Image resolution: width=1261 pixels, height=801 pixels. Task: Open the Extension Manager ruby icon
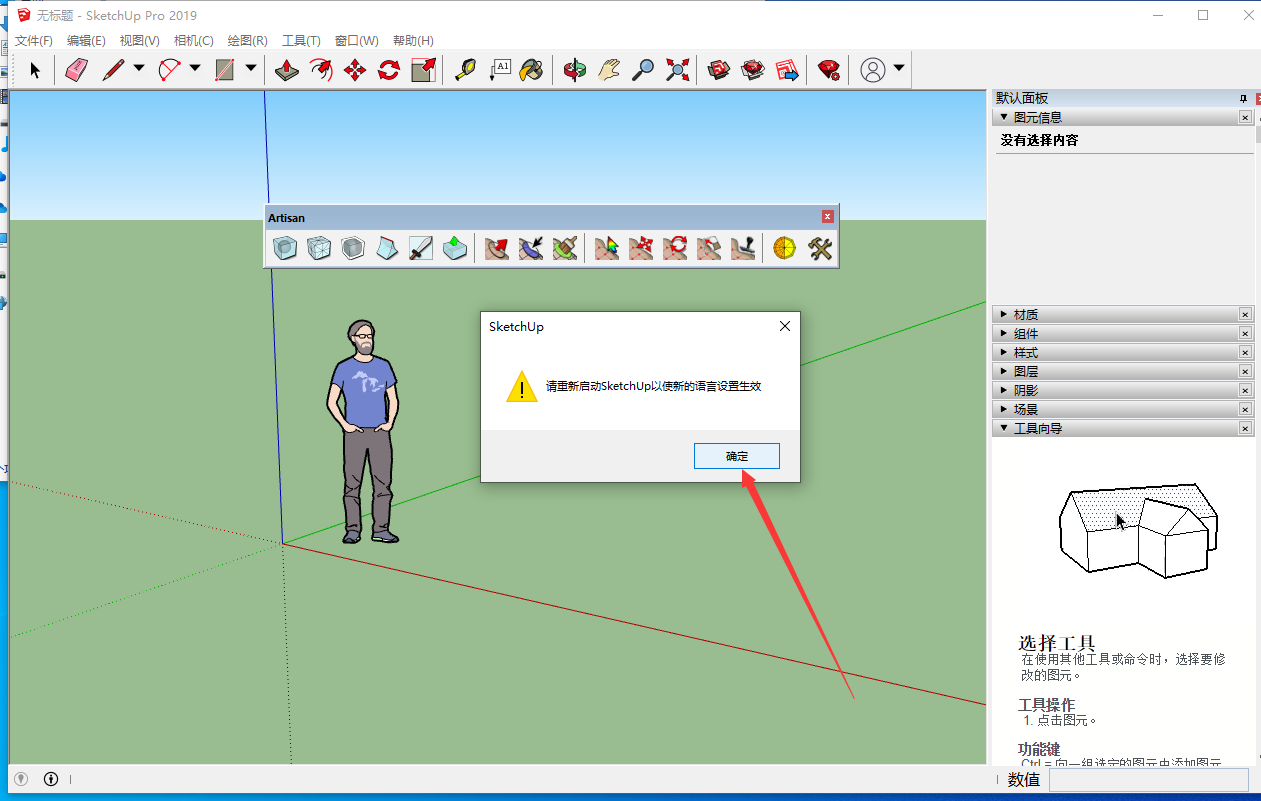point(828,69)
